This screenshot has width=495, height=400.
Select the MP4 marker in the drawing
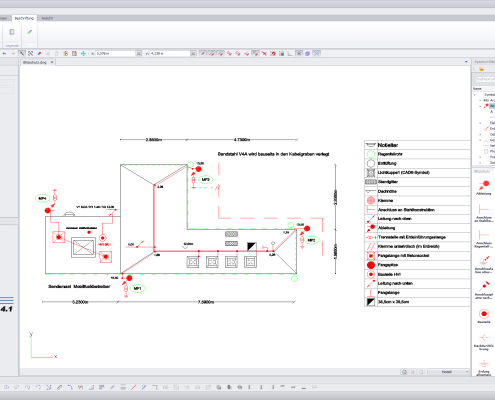click(42, 199)
